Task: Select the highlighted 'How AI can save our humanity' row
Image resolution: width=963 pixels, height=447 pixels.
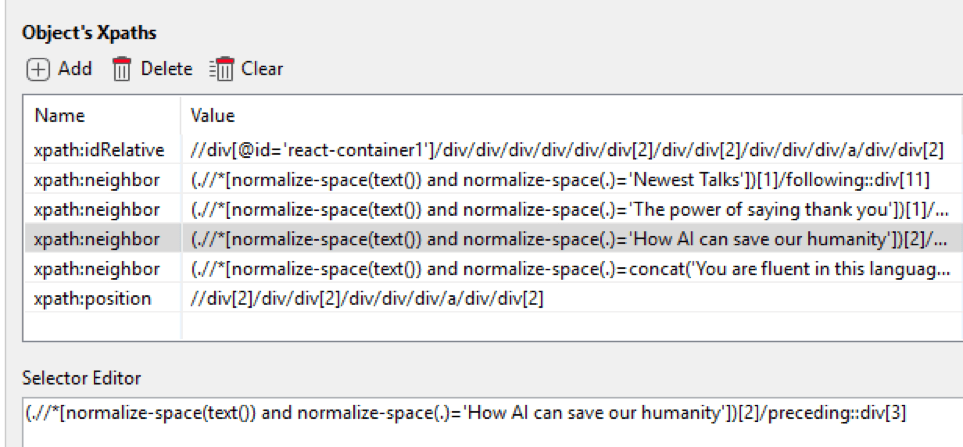Action: pyautogui.click(x=493, y=239)
